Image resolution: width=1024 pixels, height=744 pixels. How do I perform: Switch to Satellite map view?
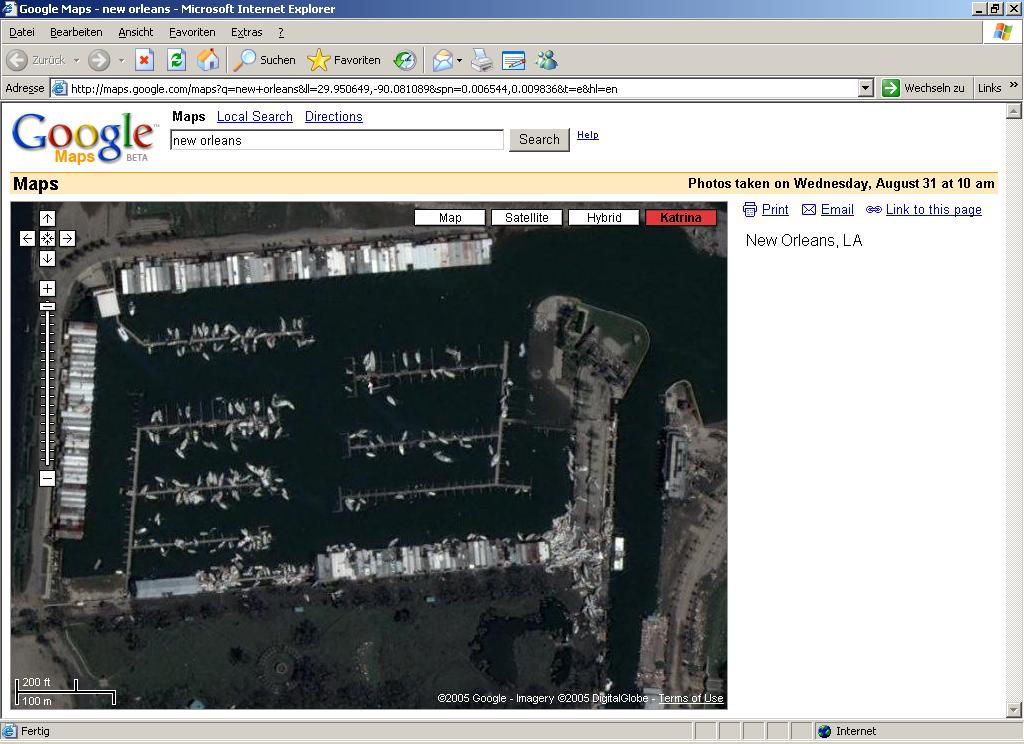click(x=526, y=217)
